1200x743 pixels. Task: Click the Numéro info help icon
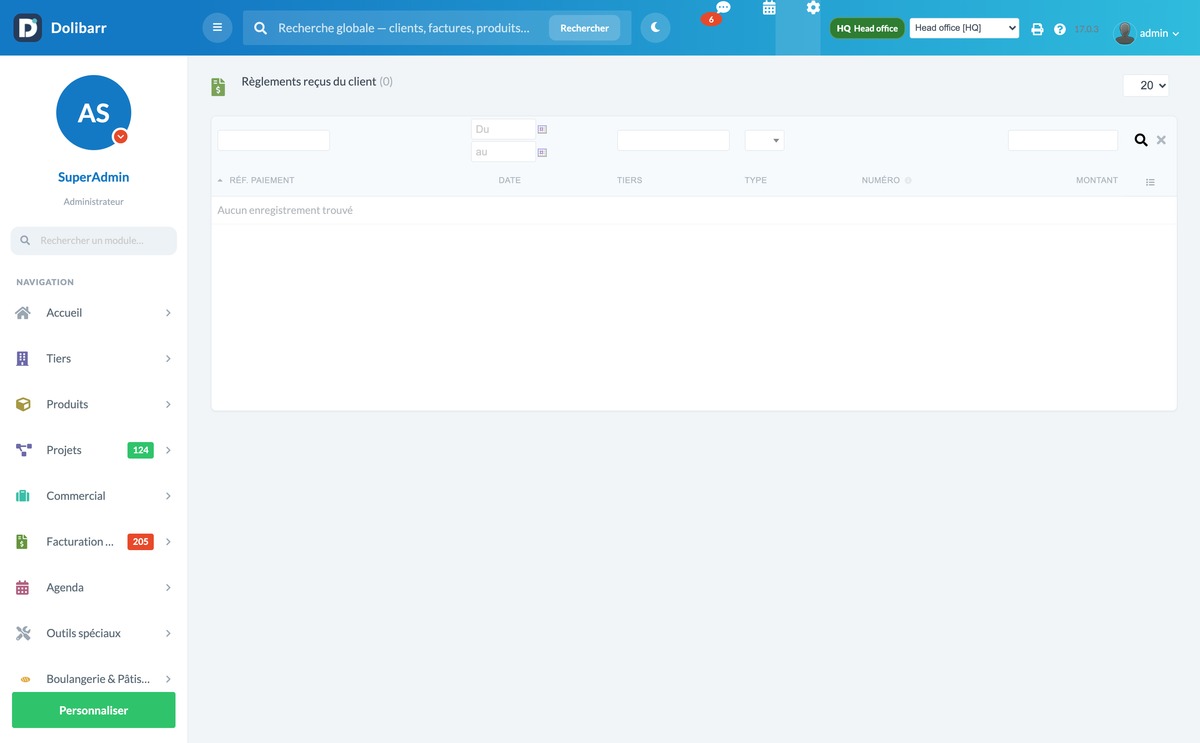tap(908, 181)
